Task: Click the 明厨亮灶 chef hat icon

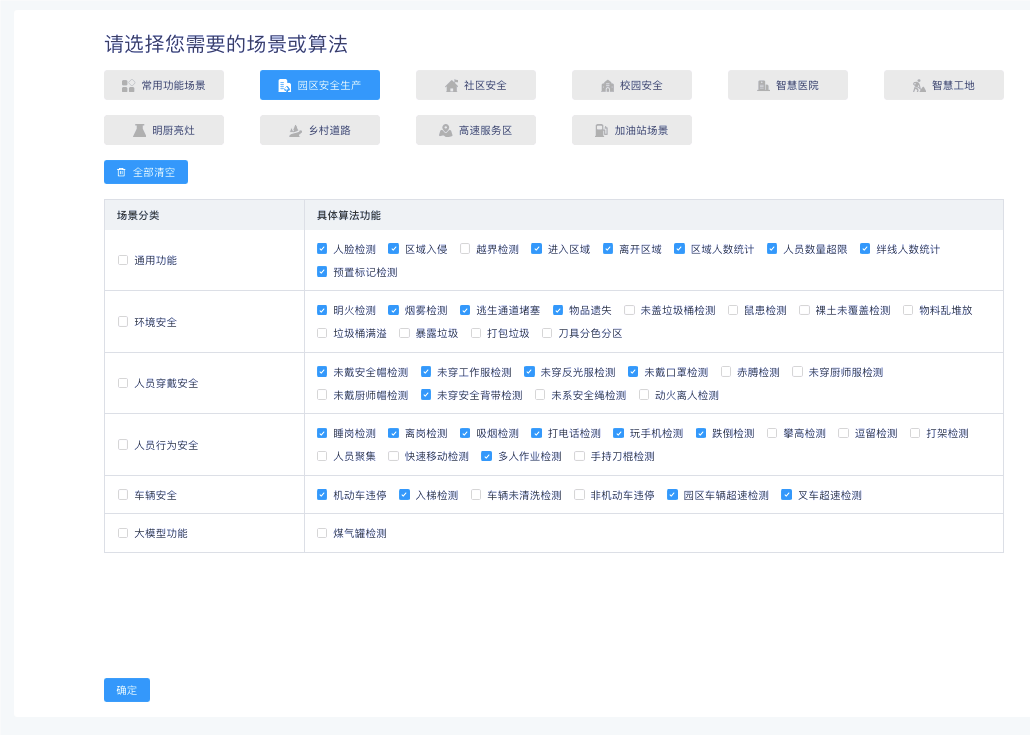Action: 139,130
